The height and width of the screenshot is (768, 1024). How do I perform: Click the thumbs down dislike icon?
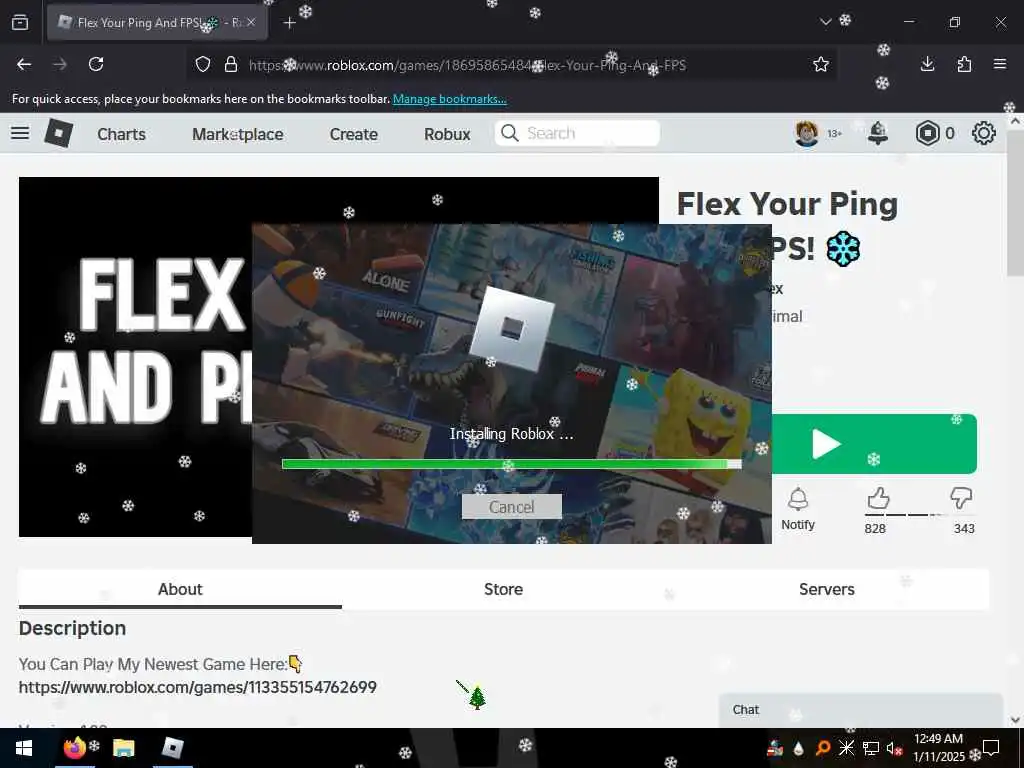[961, 498]
